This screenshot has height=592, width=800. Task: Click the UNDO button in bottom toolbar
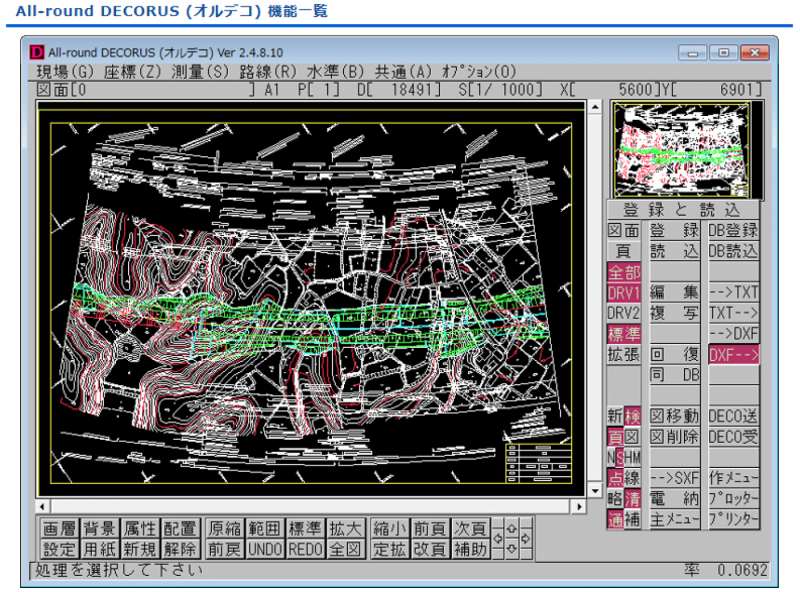[x=265, y=549]
